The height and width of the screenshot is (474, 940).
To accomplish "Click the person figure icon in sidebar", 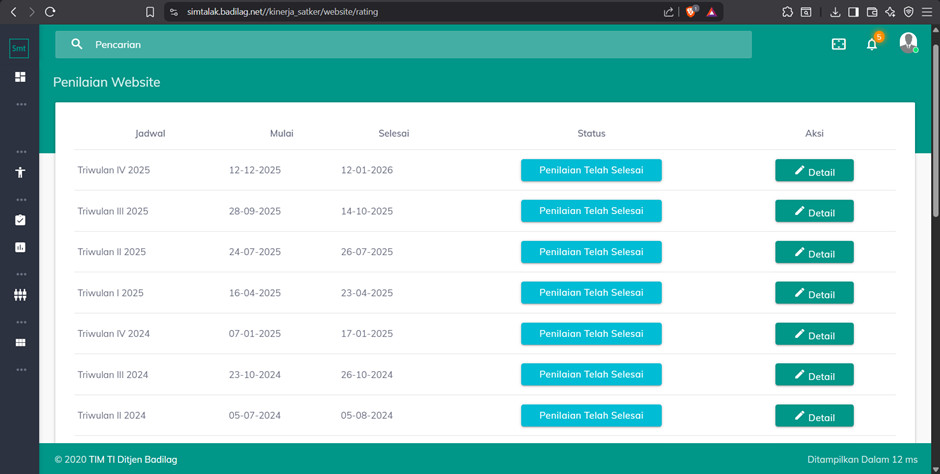I will click(x=20, y=172).
